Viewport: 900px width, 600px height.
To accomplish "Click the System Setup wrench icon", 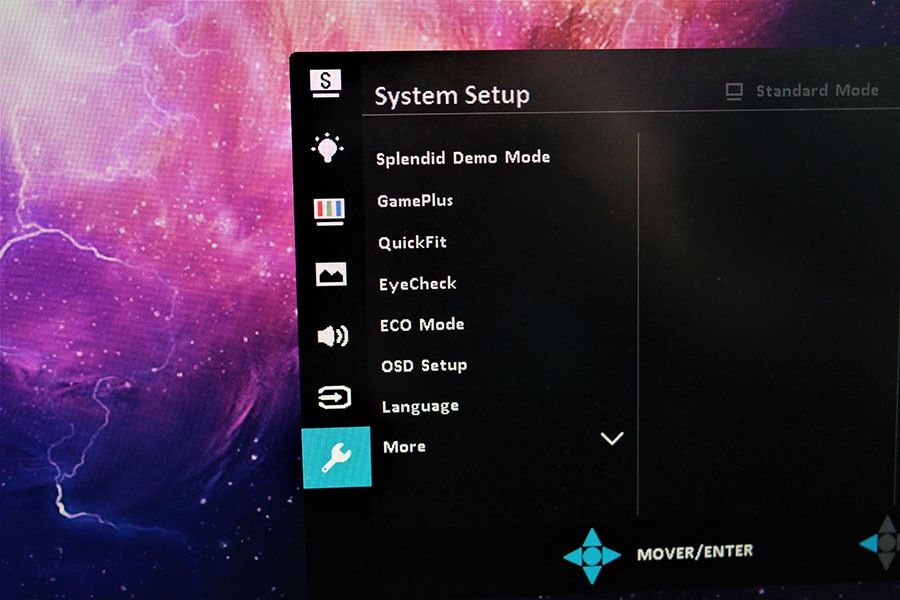I will pos(336,457).
